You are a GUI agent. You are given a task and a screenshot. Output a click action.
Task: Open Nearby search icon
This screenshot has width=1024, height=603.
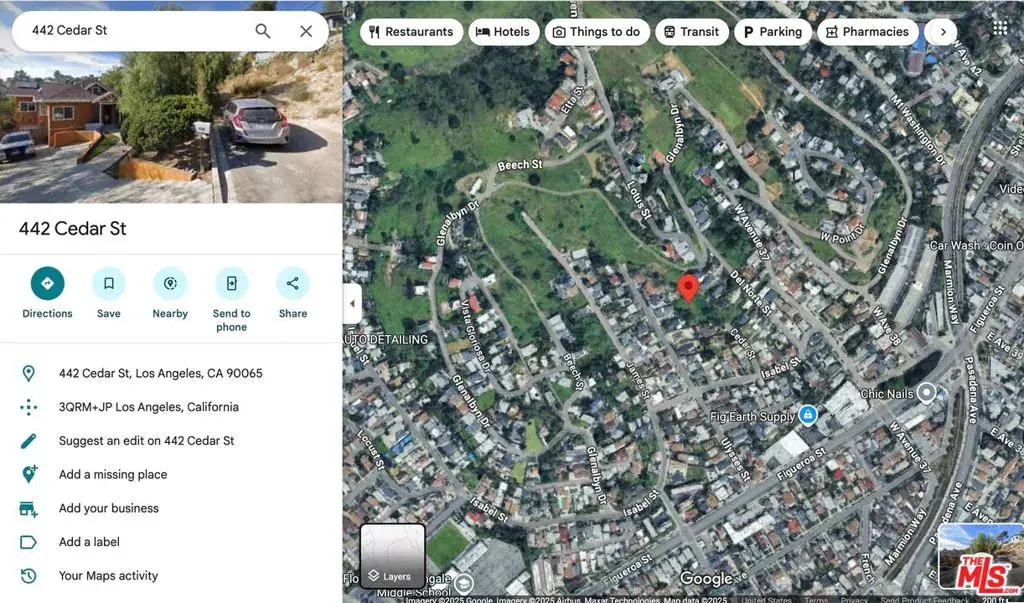point(170,284)
